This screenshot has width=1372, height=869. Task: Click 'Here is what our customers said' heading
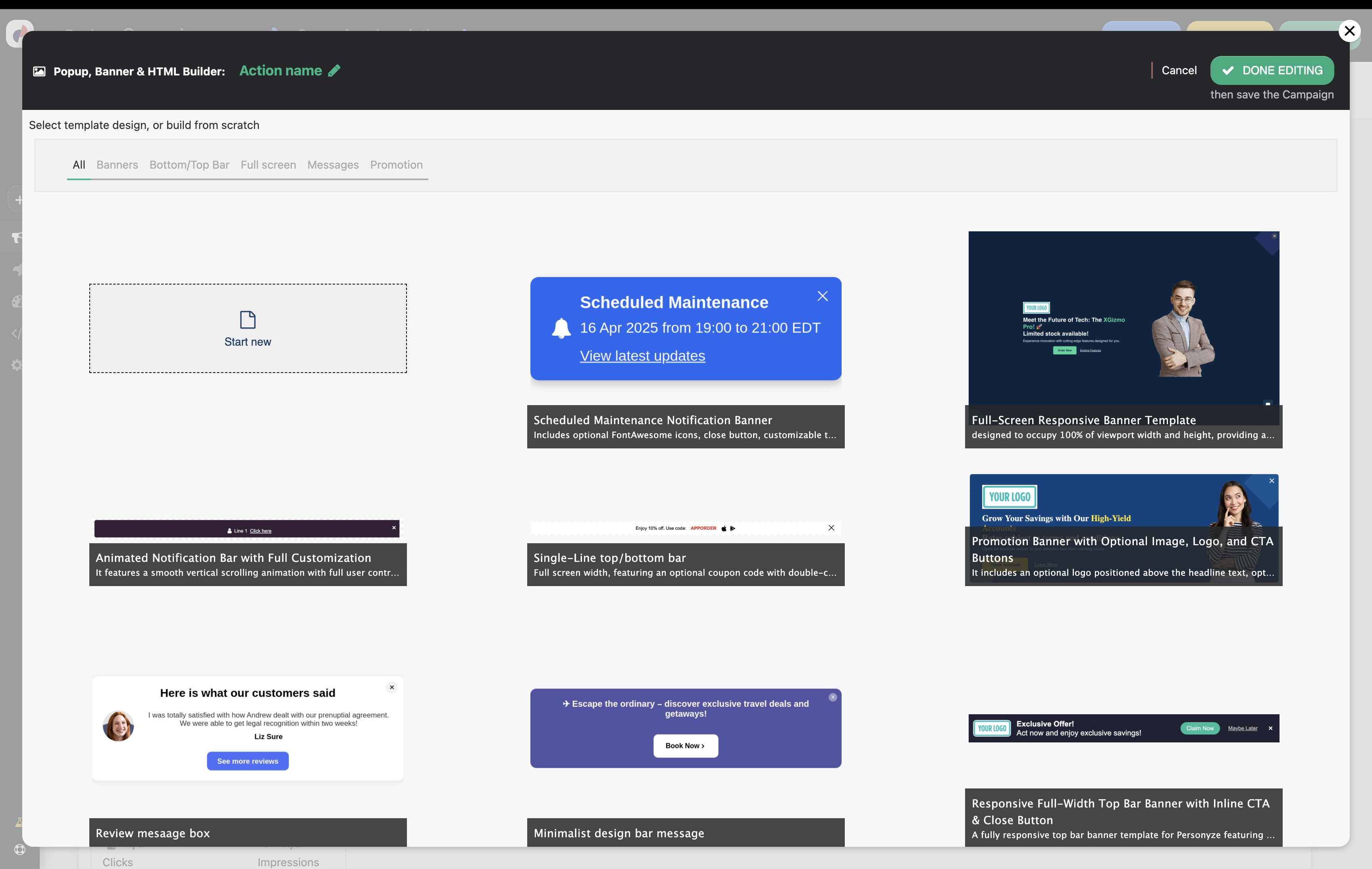pyautogui.click(x=248, y=693)
